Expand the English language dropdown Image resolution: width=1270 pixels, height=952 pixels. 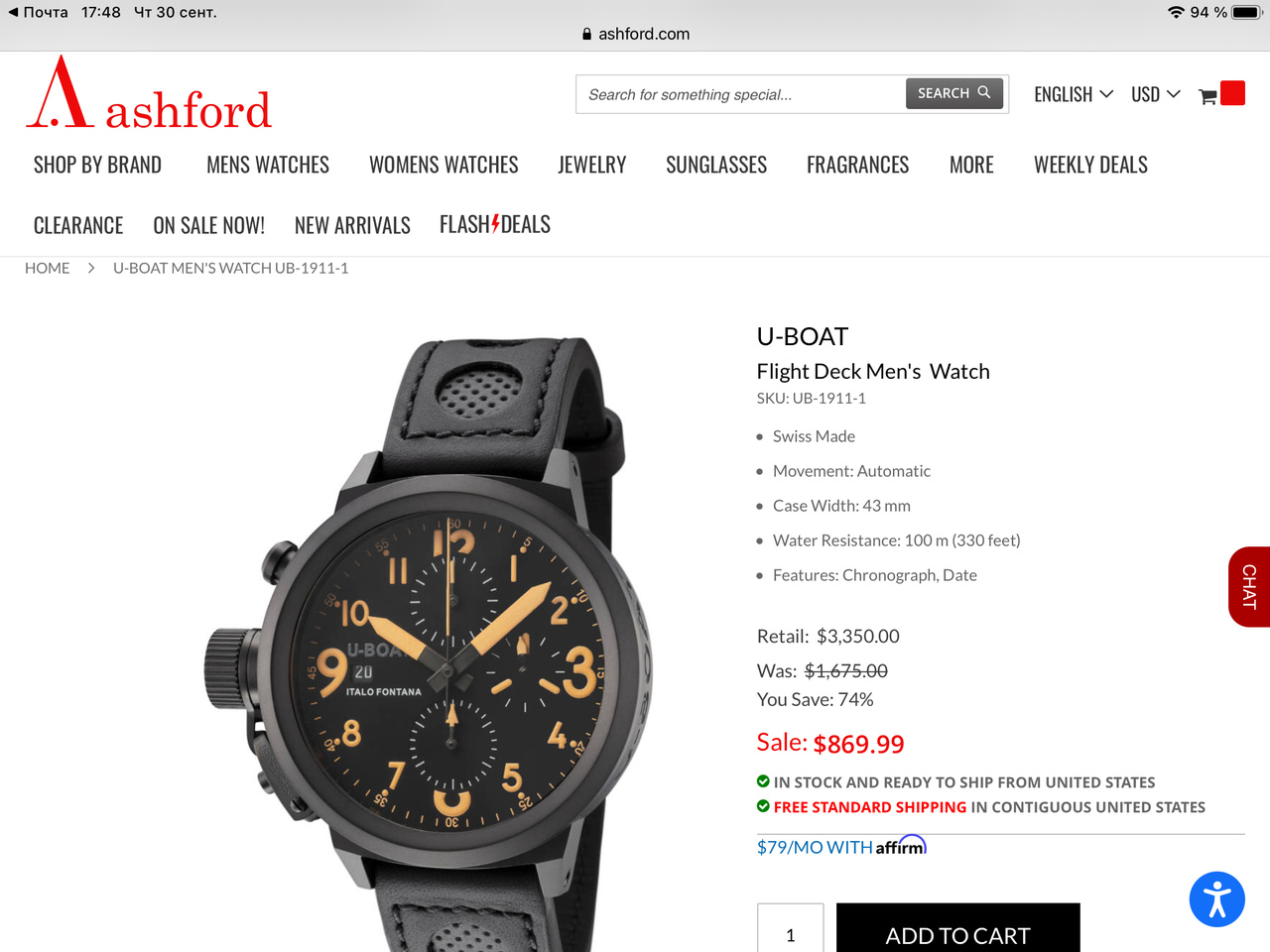coord(1074,94)
